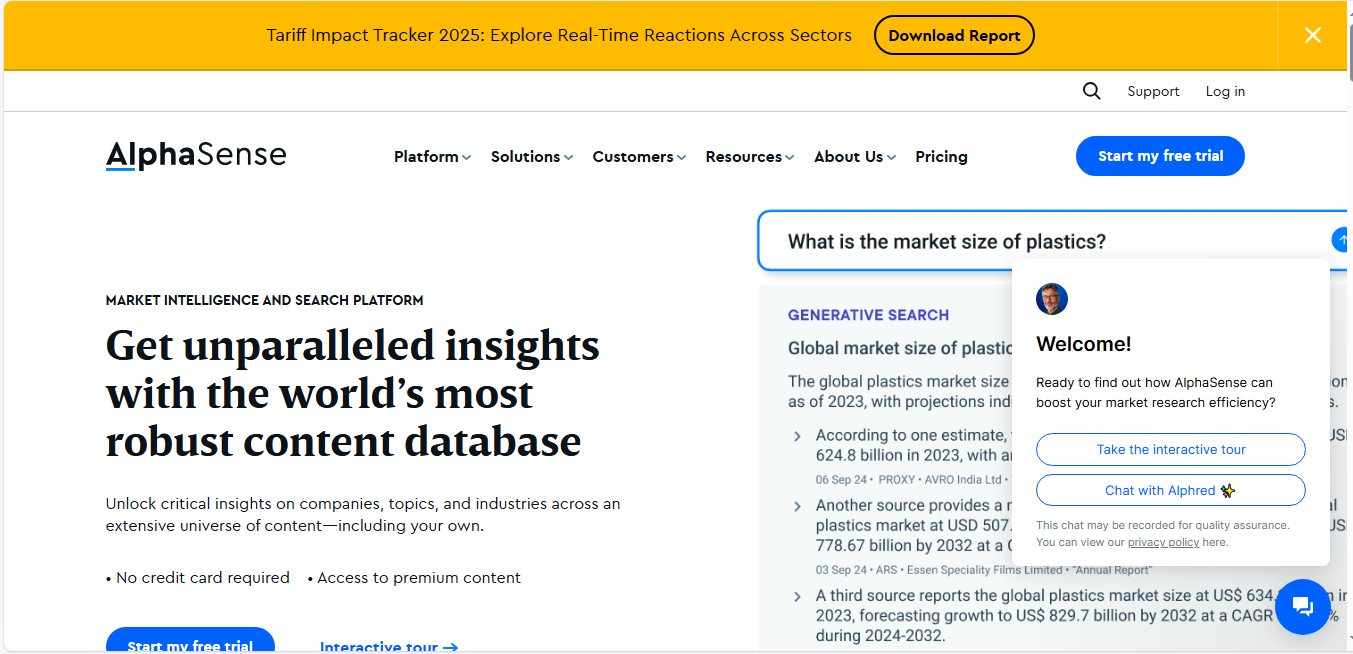
Task: Click Take the interactive tour button
Action: [1171, 449]
